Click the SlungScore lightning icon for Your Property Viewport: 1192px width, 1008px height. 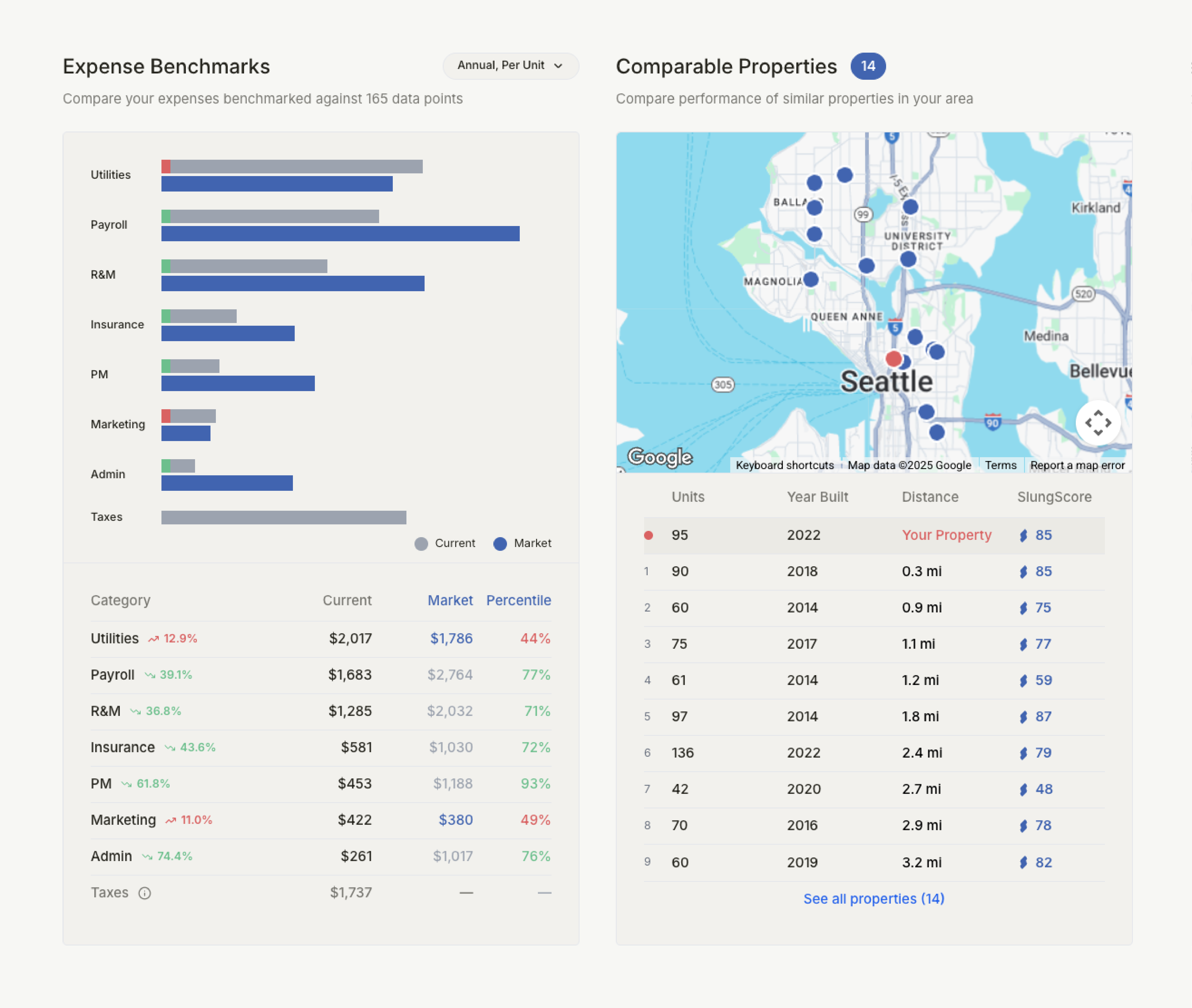[1024, 535]
